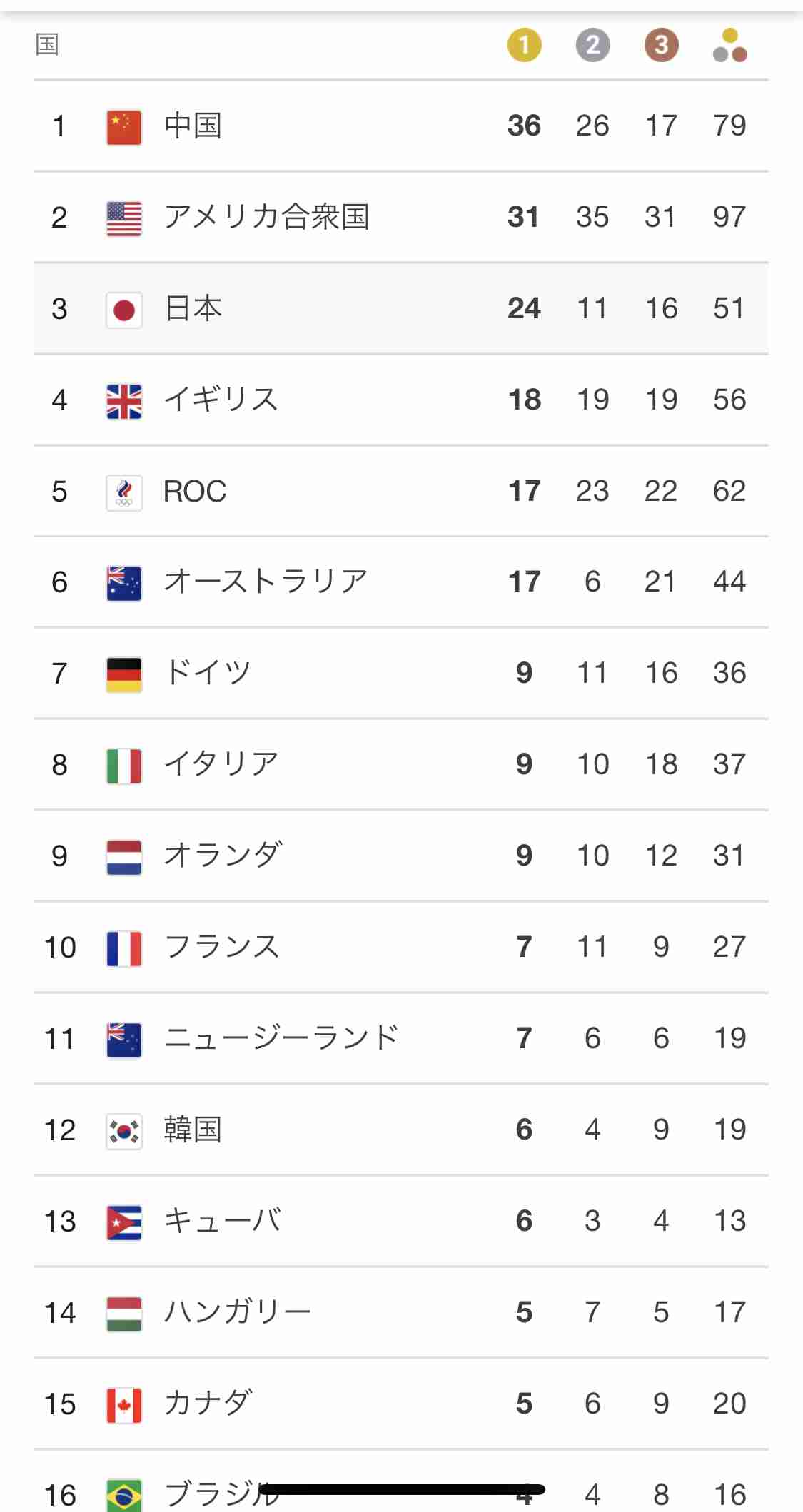Open the アメリカ合衆国 country entry
Screen dimensions: 803x1512
[266, 217]
